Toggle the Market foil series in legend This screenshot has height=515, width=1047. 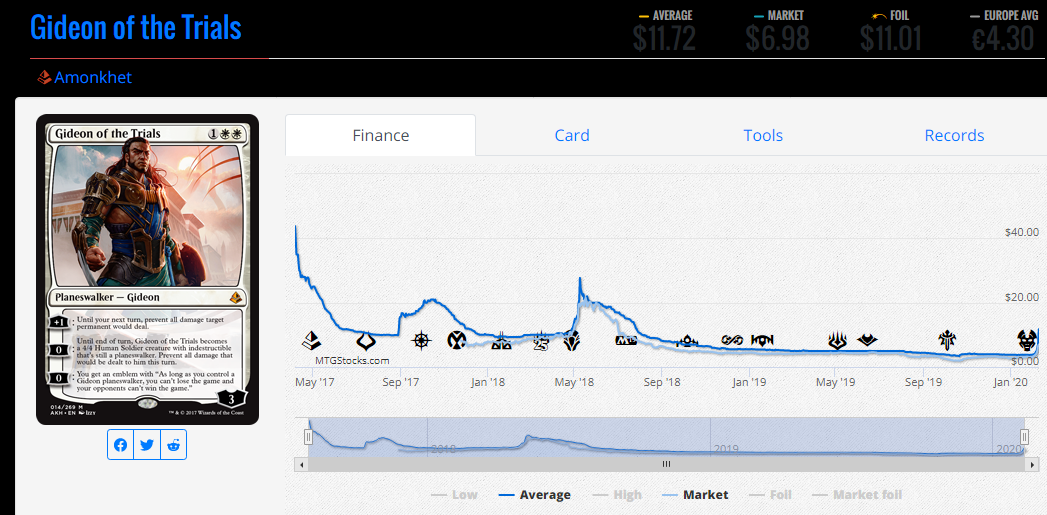(x=857, y=495)
